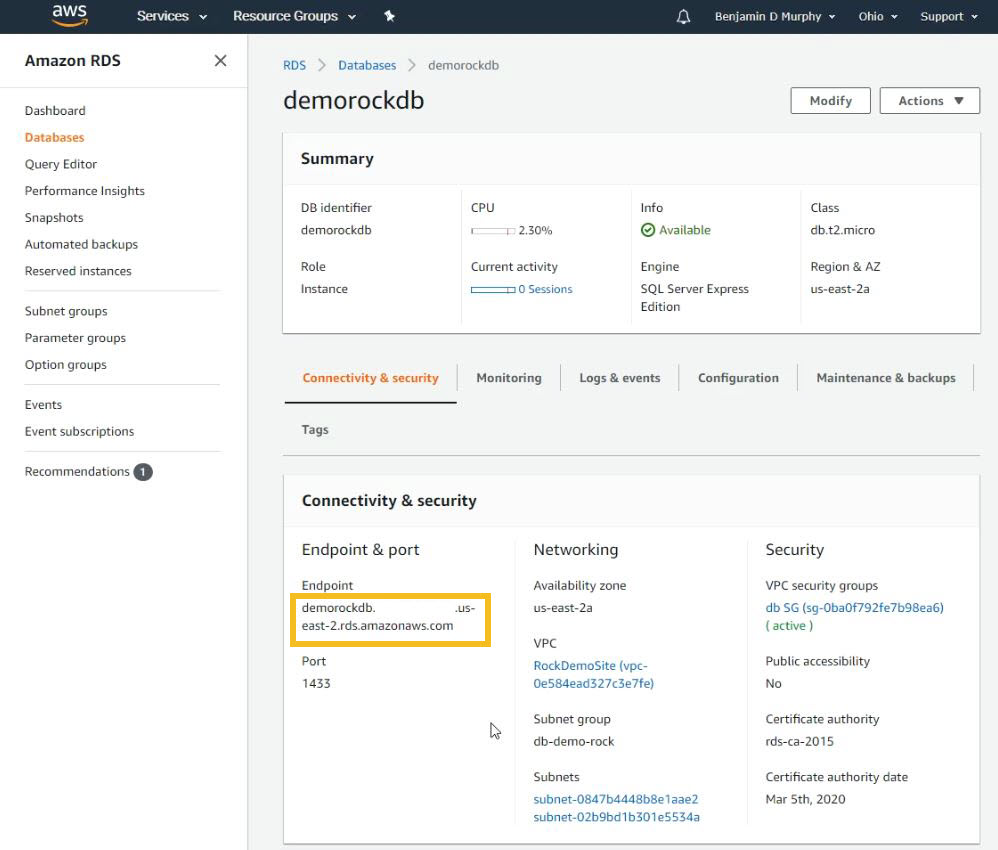Open Performance Insights in sidebar
This screenshot has height=850, width=998.
pyautogui.click(x=85, y=191)
